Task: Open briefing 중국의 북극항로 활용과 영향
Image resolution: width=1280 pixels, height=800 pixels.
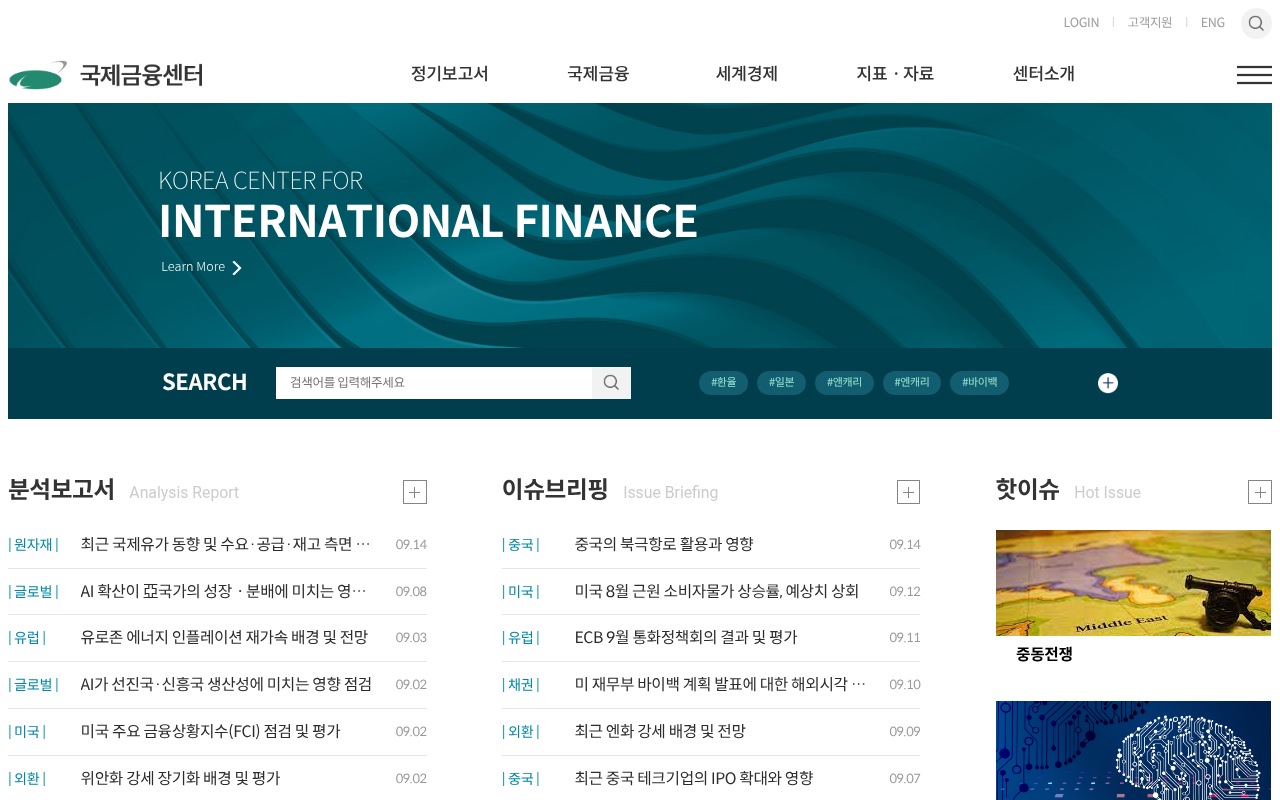Action: point(664,544)
